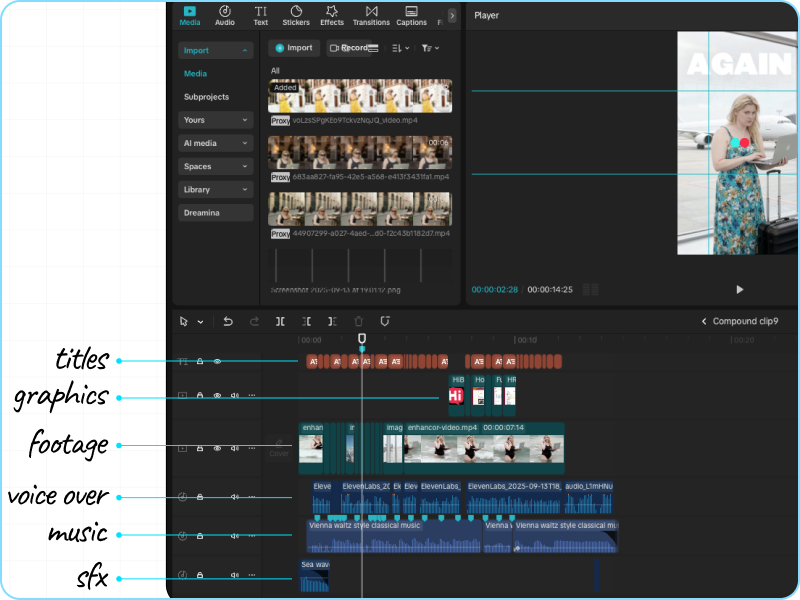Open the Captions panel
The image size is (800, 600).
point(411,14)
